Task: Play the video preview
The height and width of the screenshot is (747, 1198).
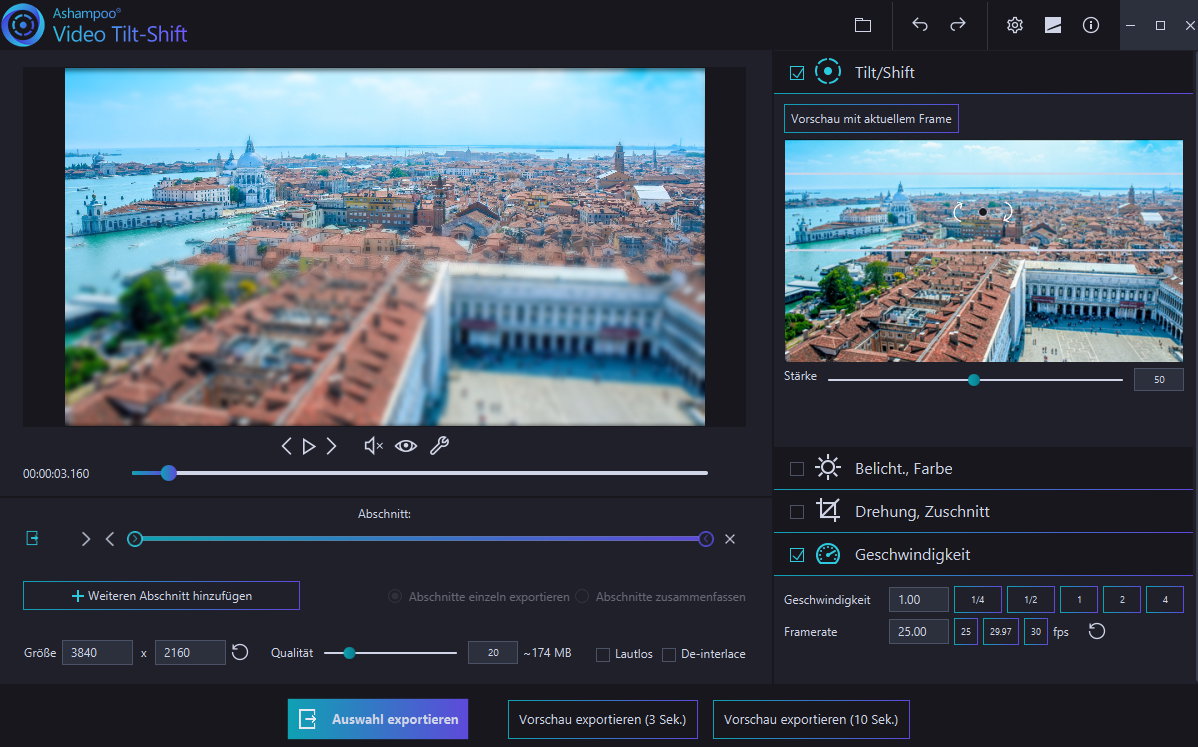Action: coord(309,446)
